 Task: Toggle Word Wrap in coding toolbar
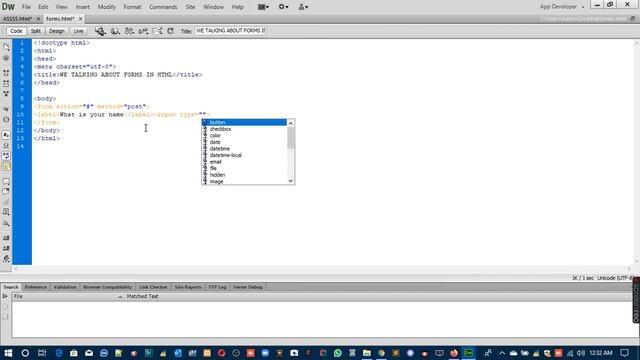click(6, 156)
